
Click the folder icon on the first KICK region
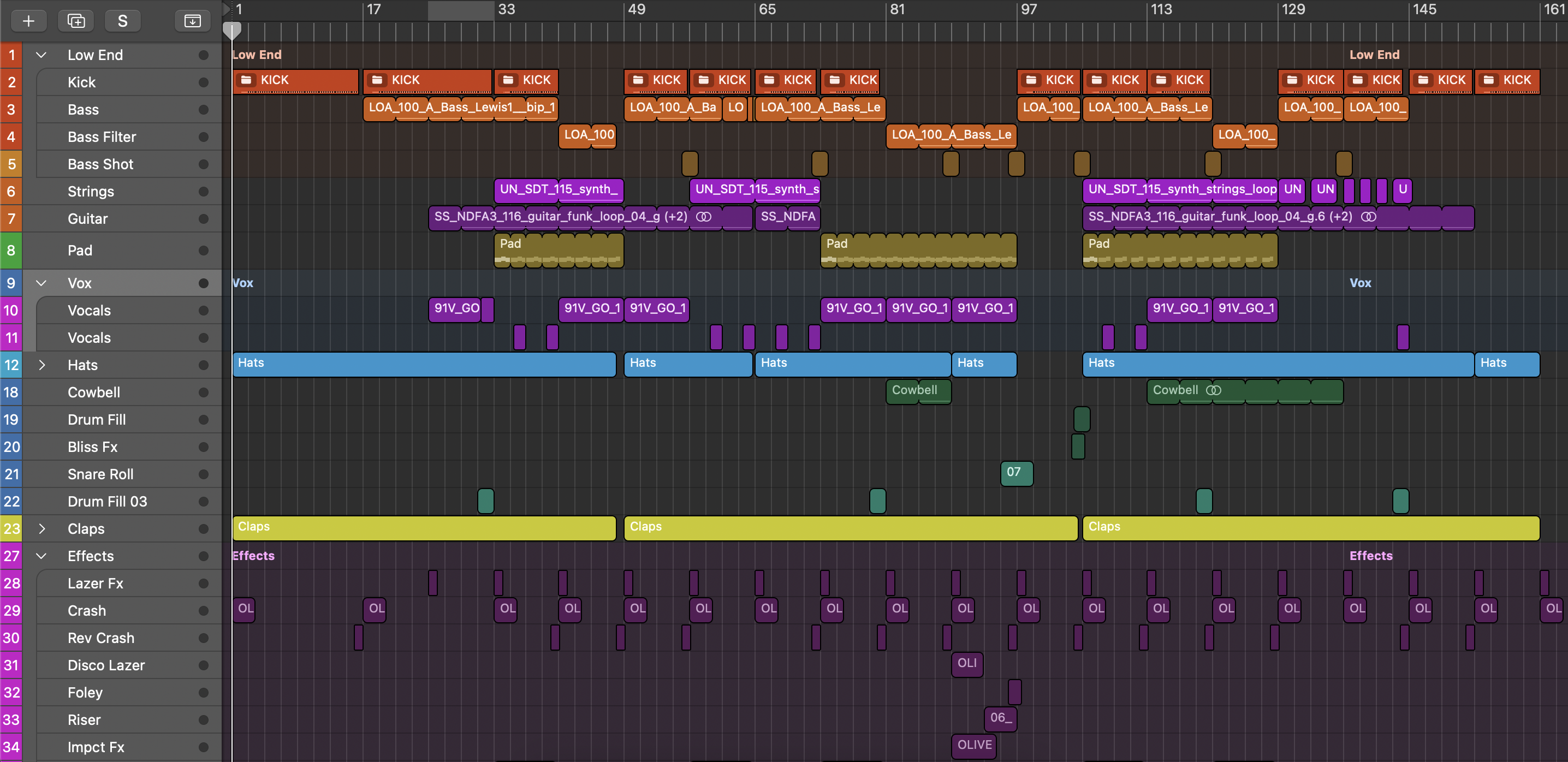[247, 80]
